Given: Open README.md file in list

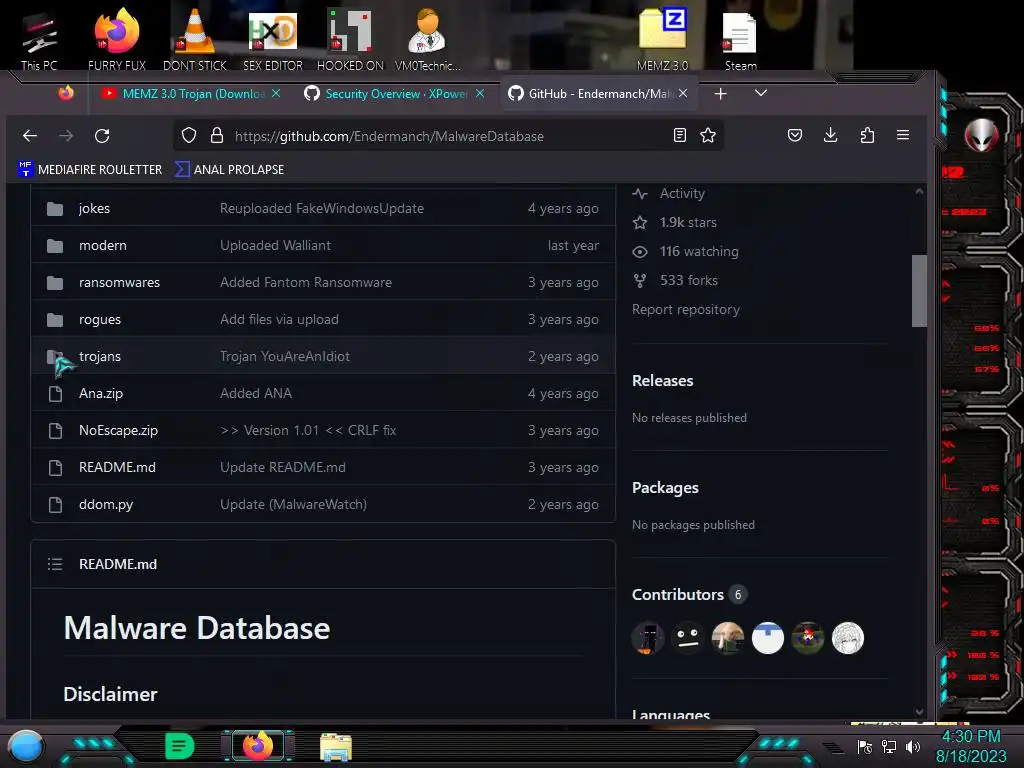Looking at the screenshot, I should pos(117,468).
